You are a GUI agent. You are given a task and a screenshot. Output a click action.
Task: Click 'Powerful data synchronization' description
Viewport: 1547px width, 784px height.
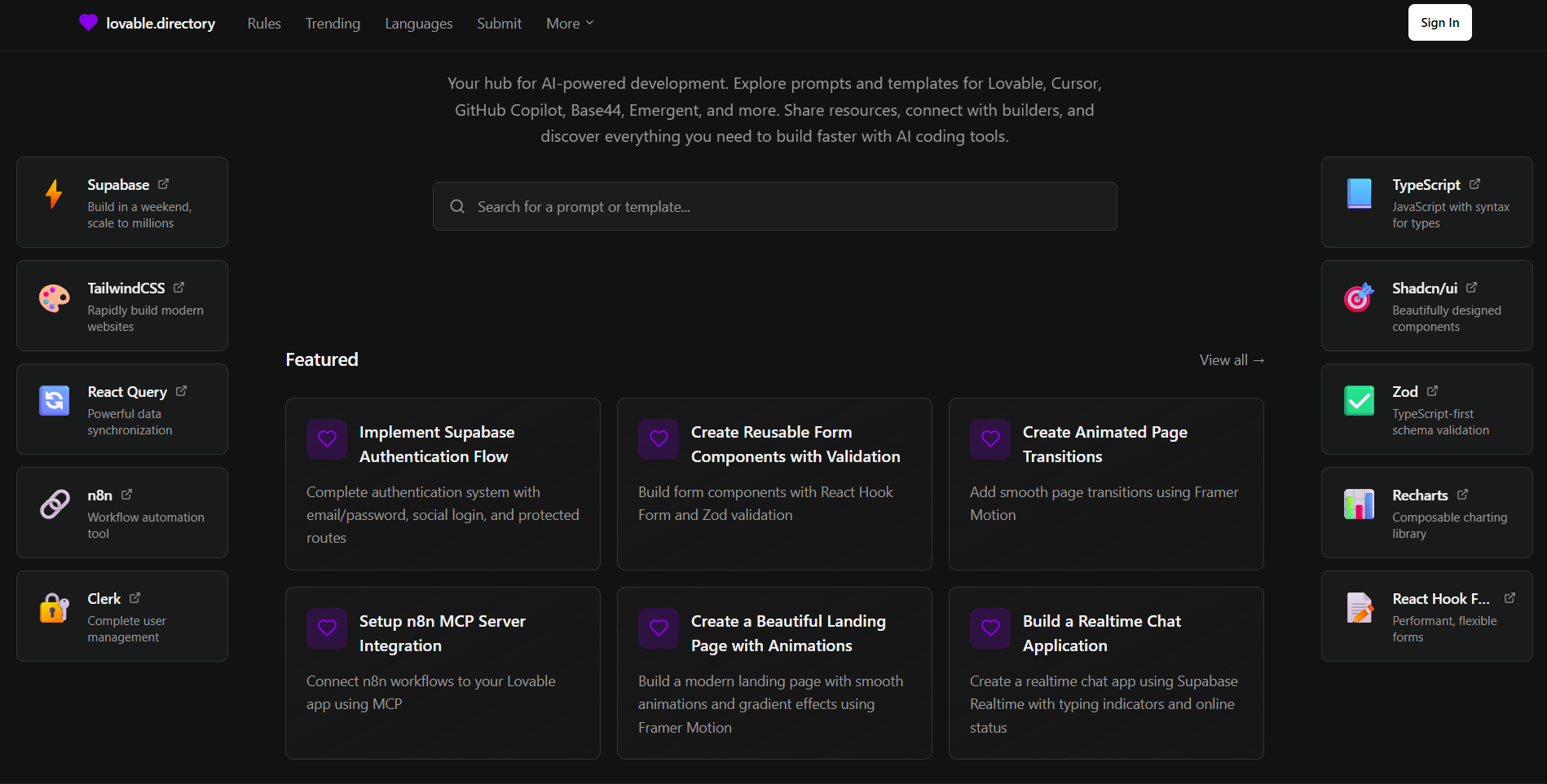[x=130, y=422]
